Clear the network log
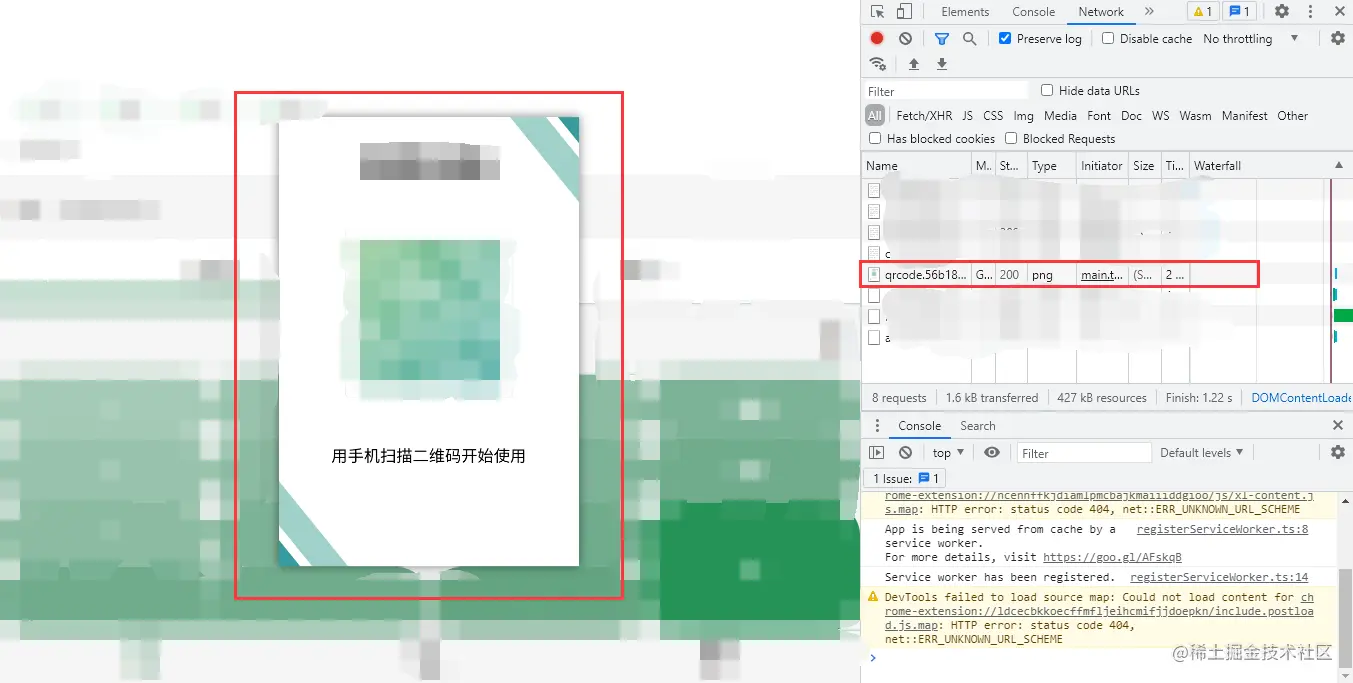The image size is (1353, 683). pyautogui.click(x=905, y=38)
